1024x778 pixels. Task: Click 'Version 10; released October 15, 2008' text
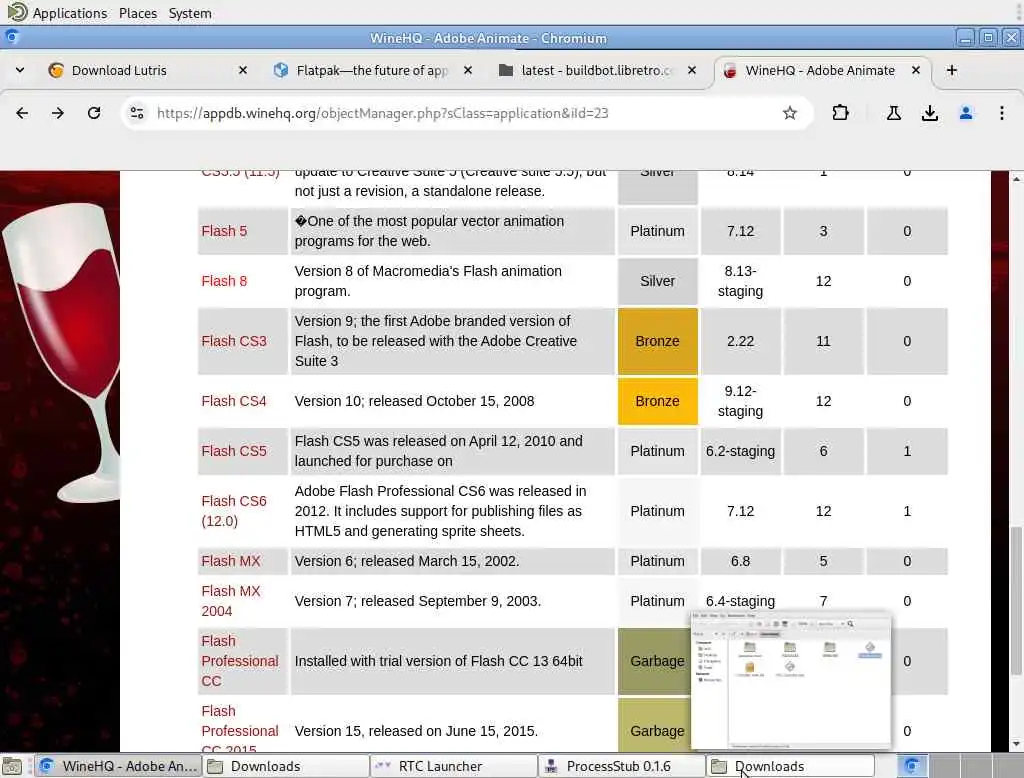[414, 401]
